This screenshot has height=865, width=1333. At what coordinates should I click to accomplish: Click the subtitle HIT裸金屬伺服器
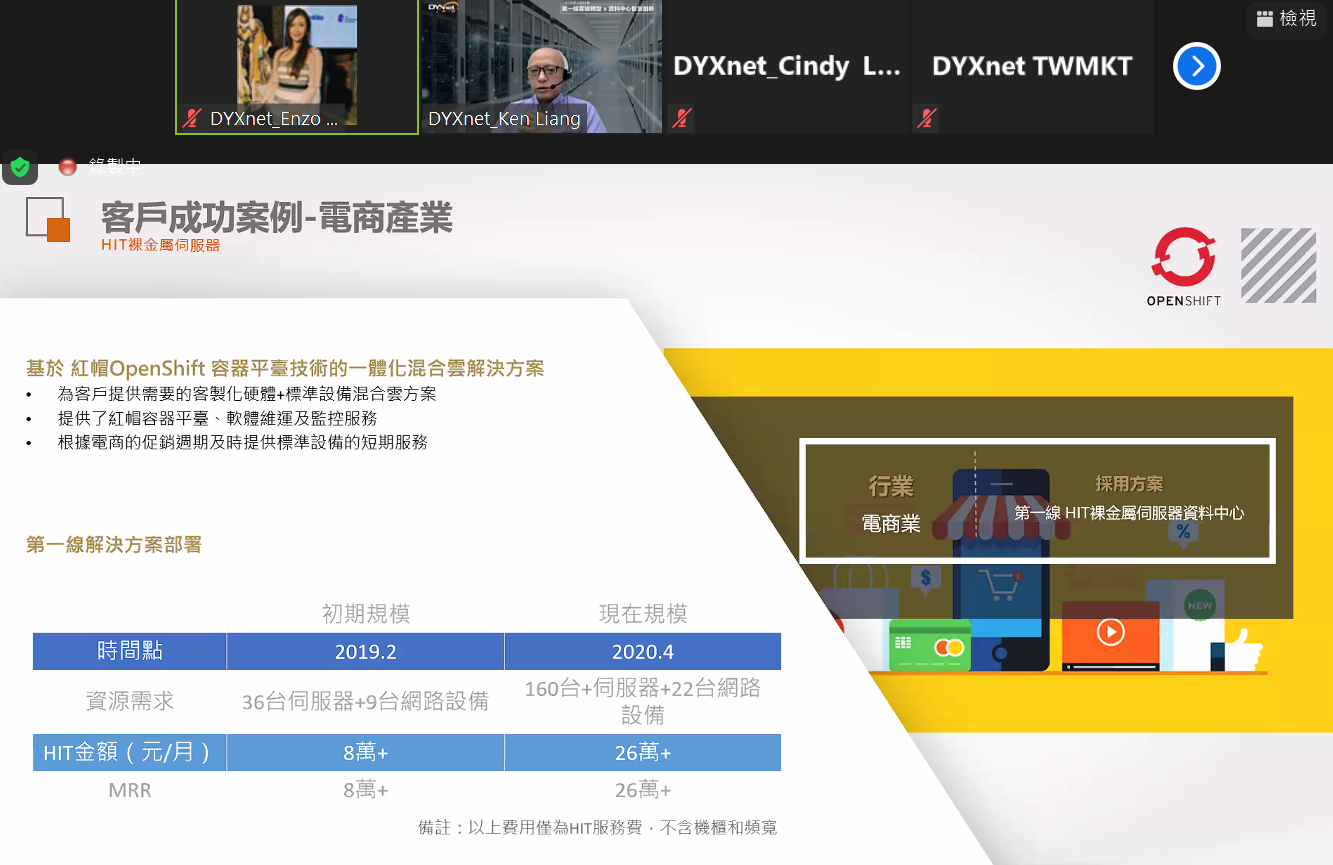click(160, 244)
